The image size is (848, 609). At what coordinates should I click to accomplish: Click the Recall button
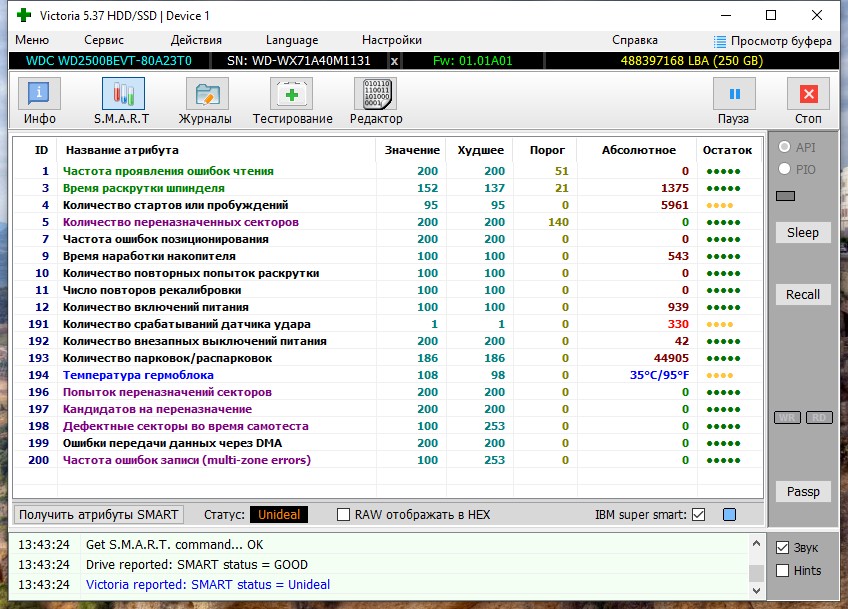tap(803, 294)
